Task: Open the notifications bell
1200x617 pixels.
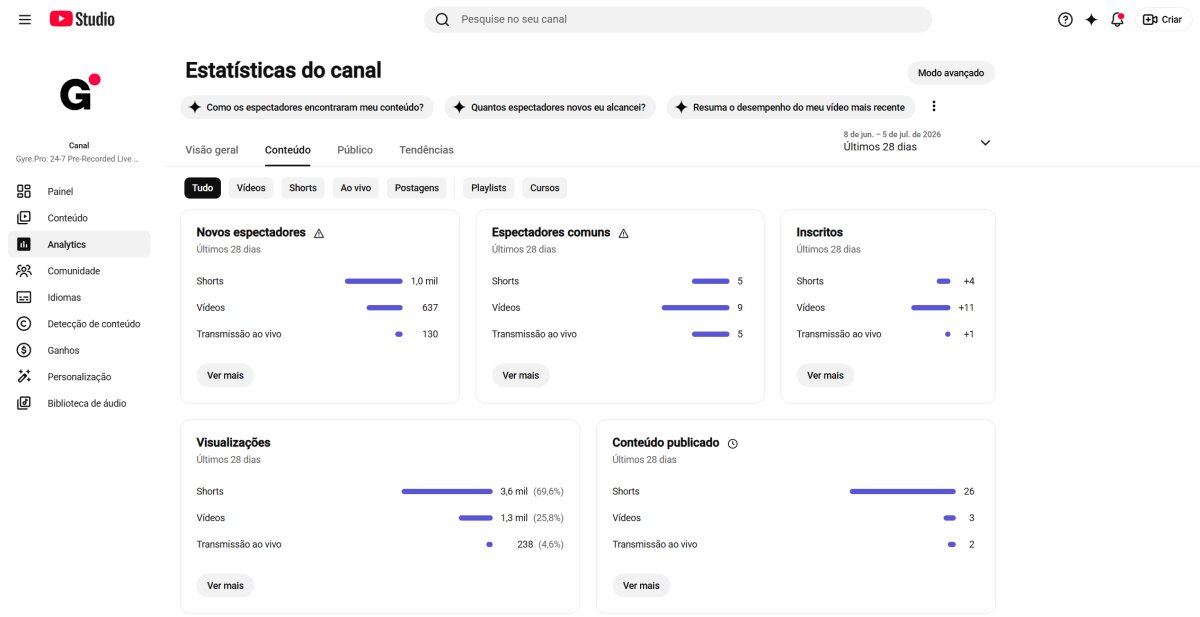Action: 1117,19
